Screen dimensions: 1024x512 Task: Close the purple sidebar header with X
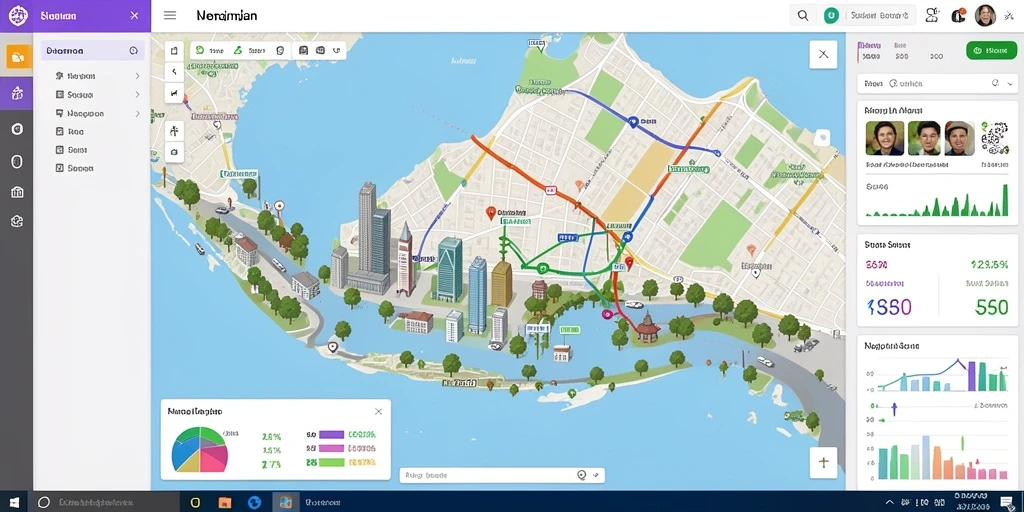134,16
